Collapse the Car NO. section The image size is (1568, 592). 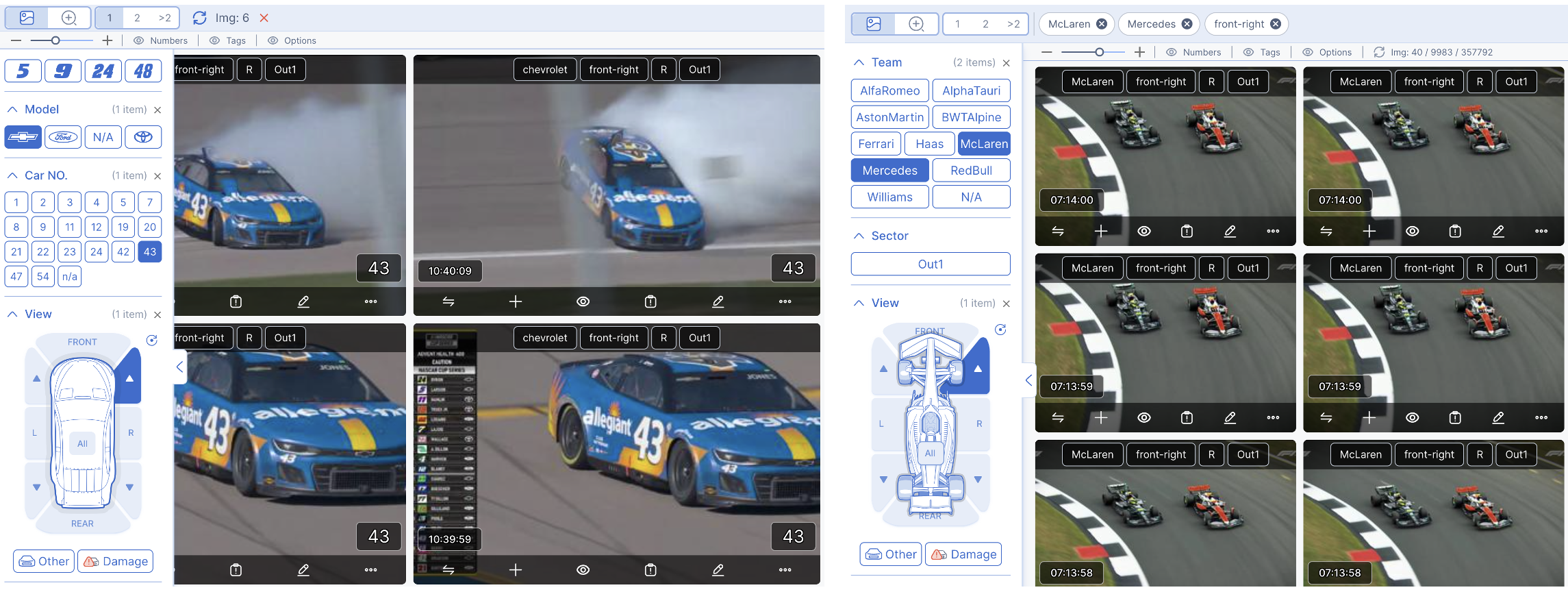coord(12,175)
